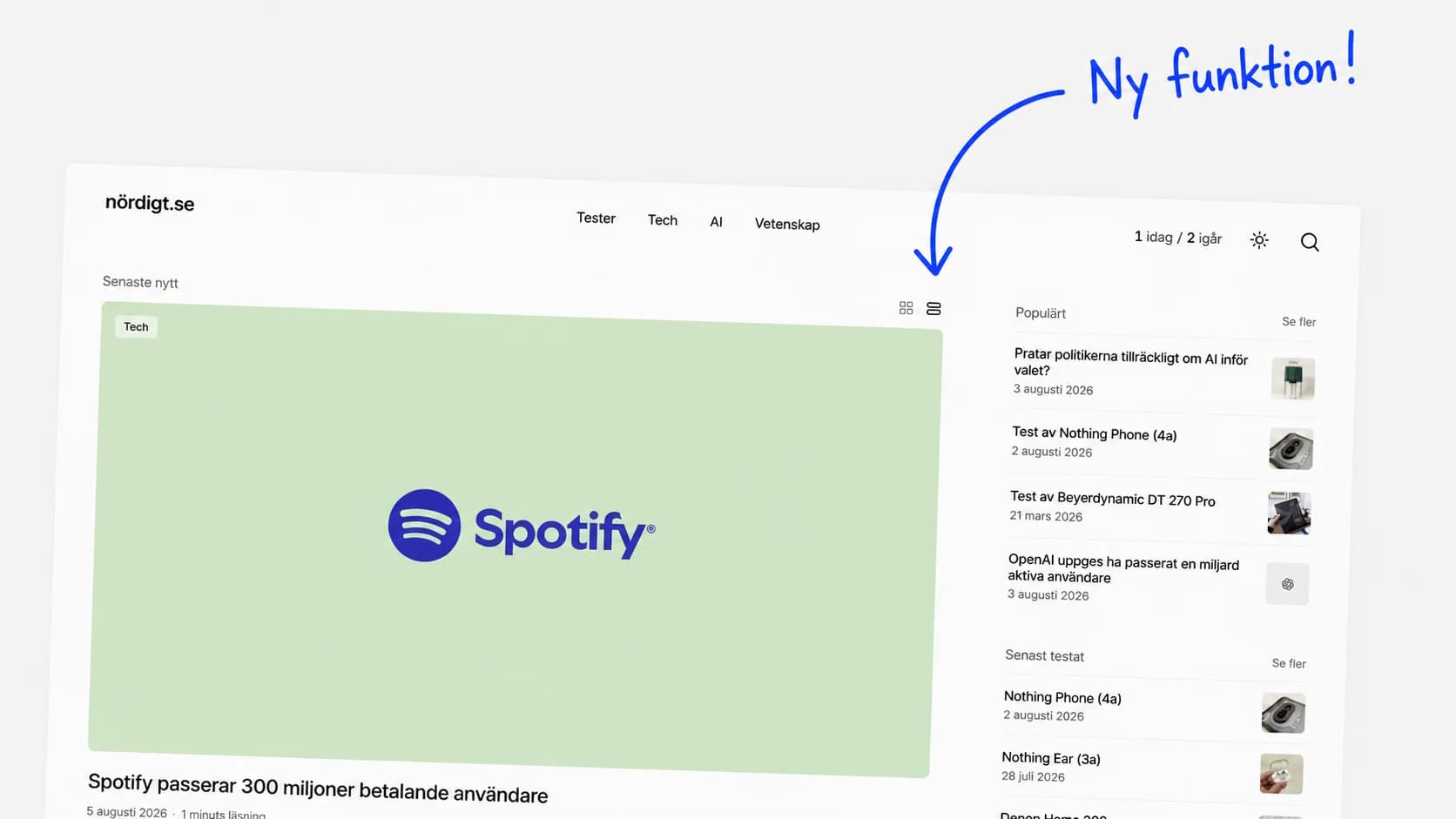Viewport: 1456px width, 819px height.
Task: Open 'OpenAI uppges ha passerat en miljard' article
Action: pyautogui.click(x=1123, y=568)
